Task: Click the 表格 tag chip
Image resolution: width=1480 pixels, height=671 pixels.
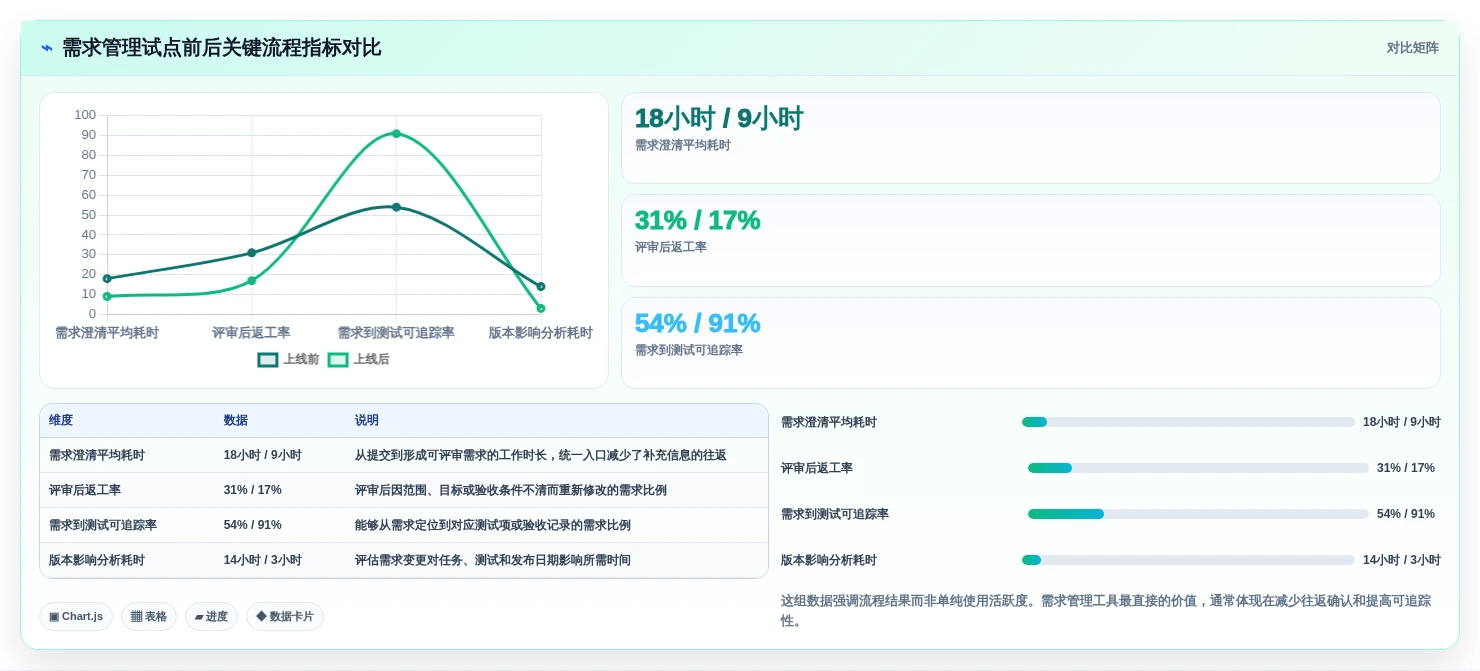Action: pyautogui.click(x=149, y=616)
